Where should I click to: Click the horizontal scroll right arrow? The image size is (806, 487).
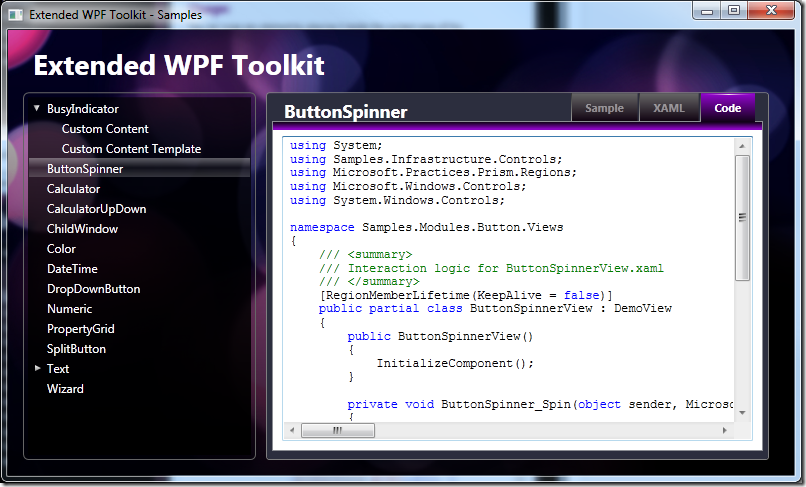[725, 430]
